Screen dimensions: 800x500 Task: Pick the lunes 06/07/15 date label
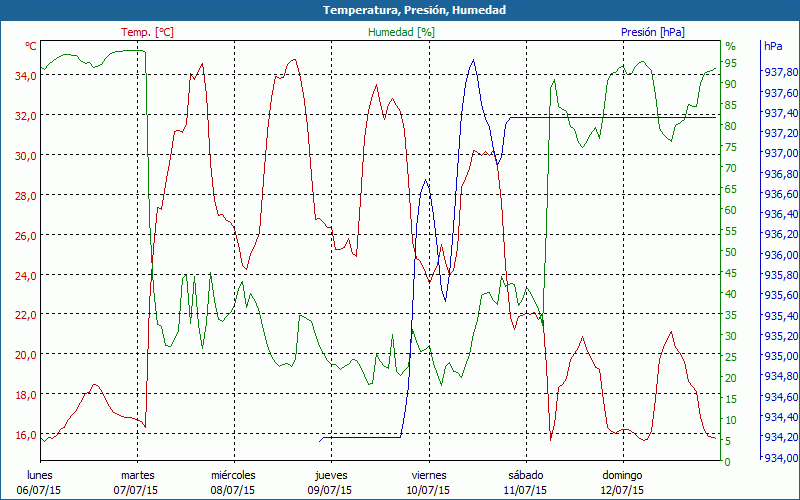[x=40, y=483]
